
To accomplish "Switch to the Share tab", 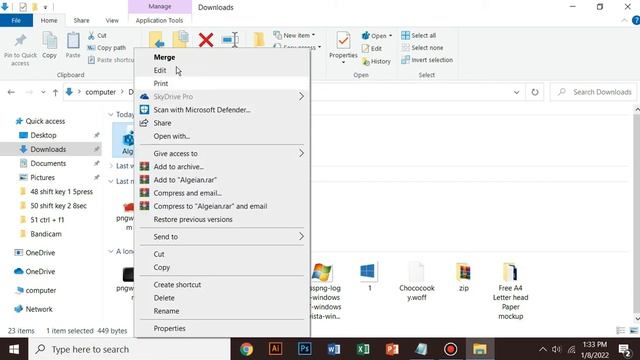I will [81, 20].
